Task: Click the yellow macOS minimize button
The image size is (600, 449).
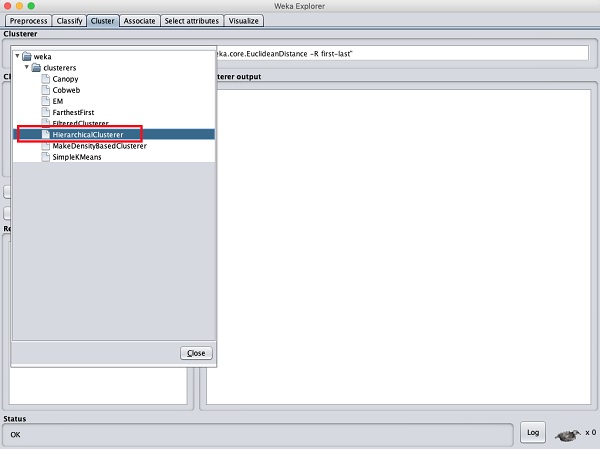Action: click(x=20, y=6)
